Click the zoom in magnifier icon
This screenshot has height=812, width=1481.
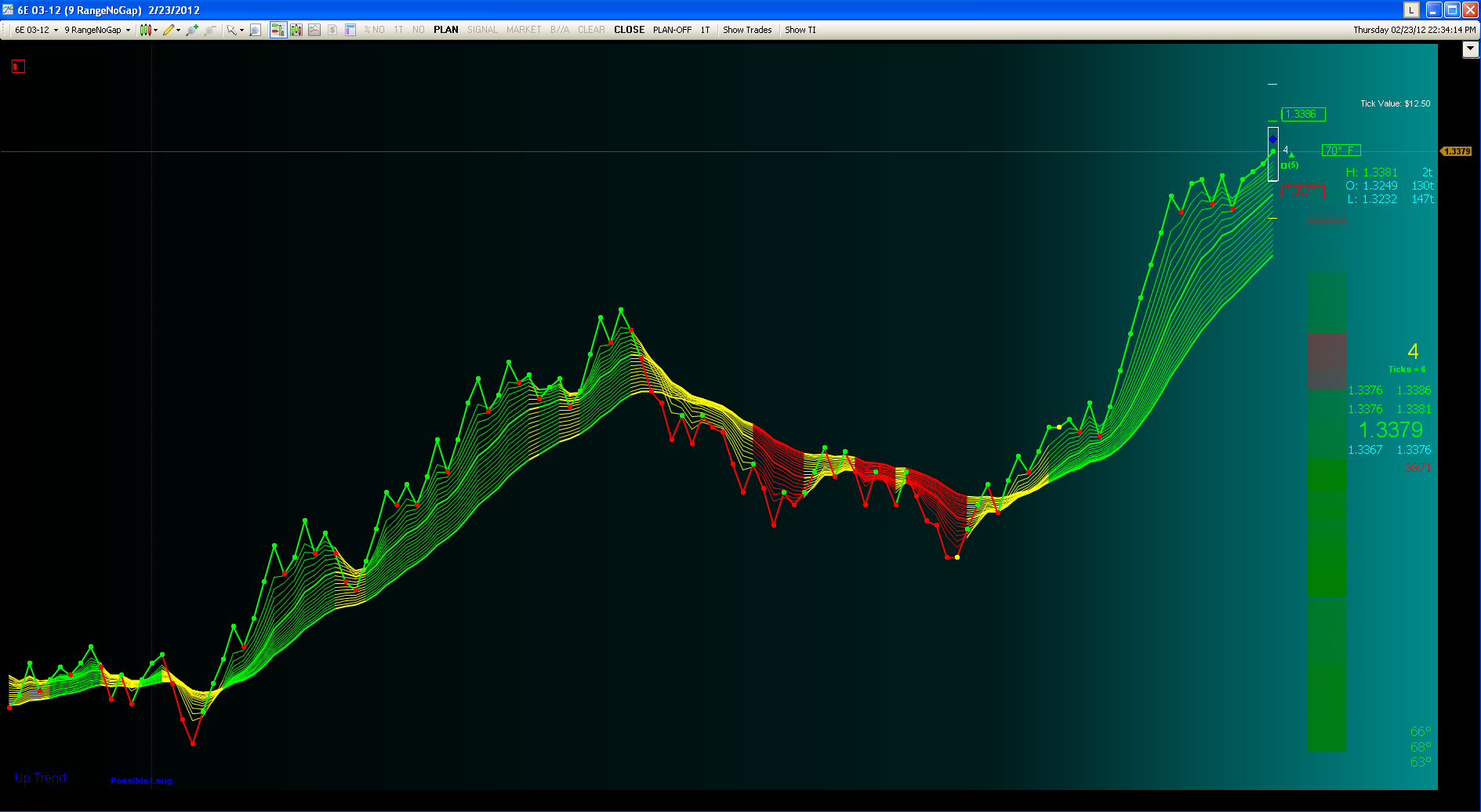[192, 30]
